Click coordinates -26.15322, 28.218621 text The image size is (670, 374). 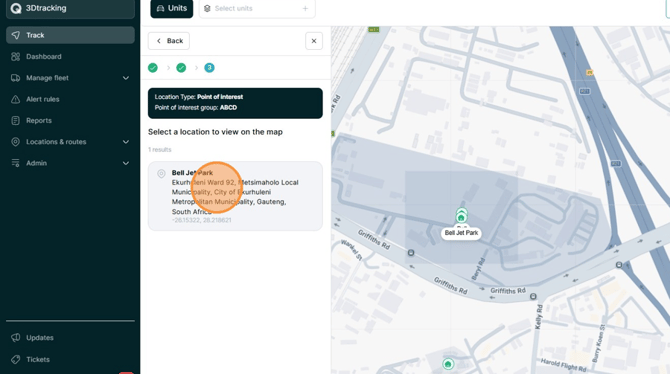[x=202, y=220]
